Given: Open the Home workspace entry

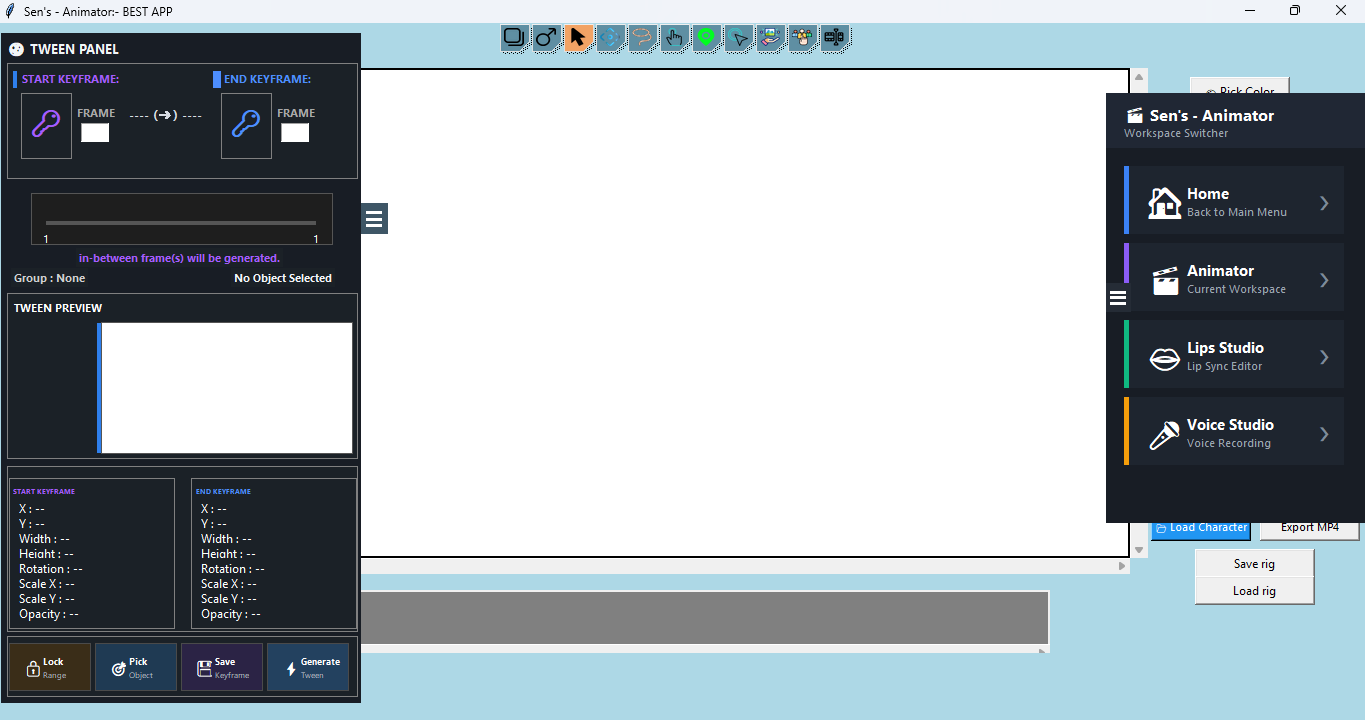Looking at the screenshot, I should [x=1234, y=201].
